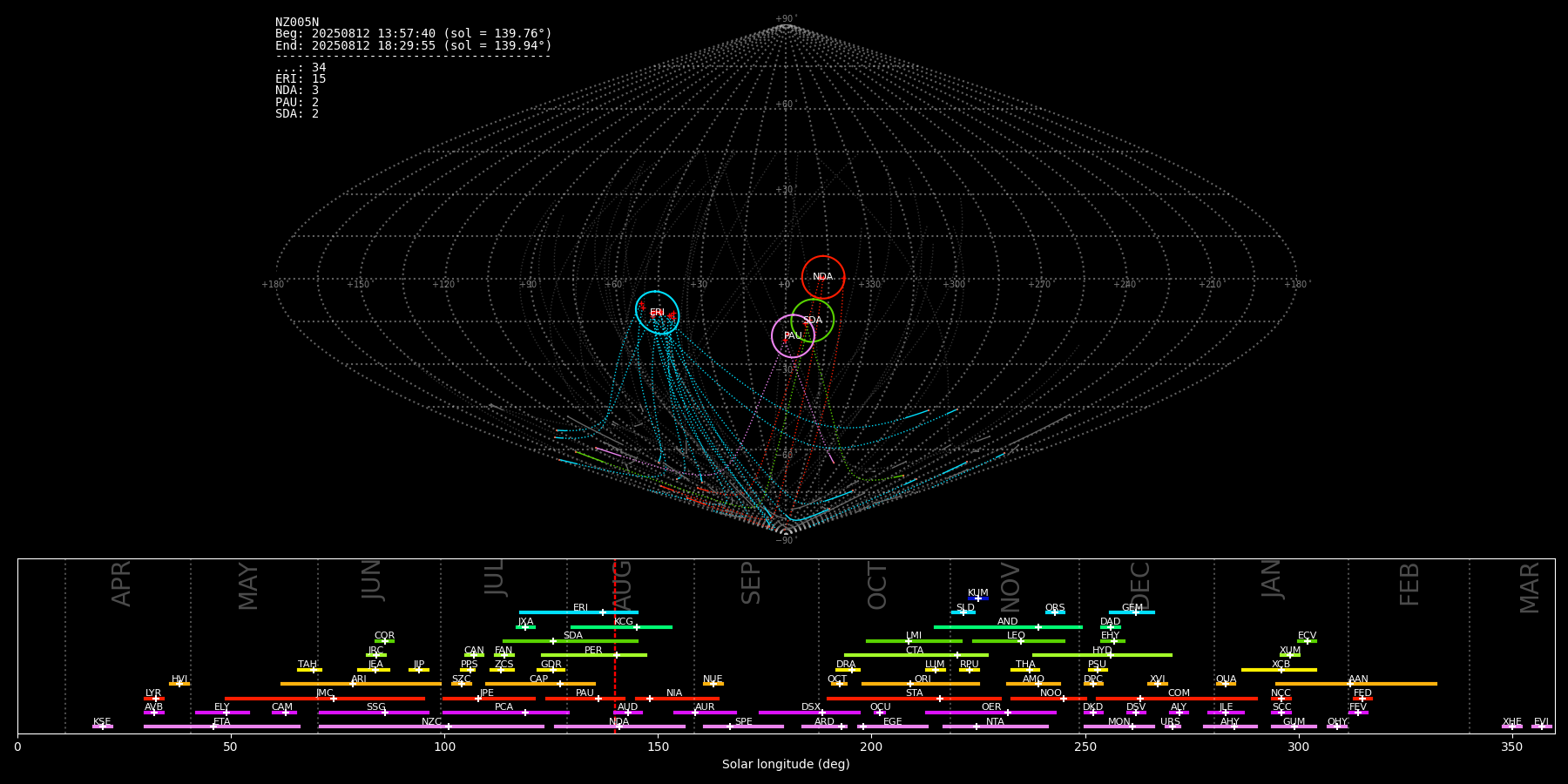
Task: Click the −90° label at map bottom
Action: (785, 541)
